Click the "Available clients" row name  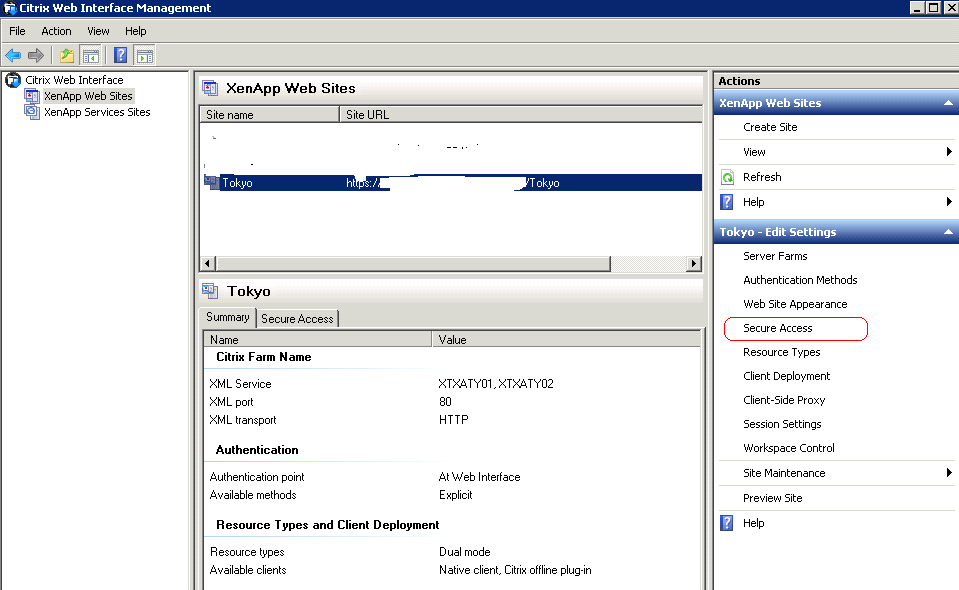point(248,570)
